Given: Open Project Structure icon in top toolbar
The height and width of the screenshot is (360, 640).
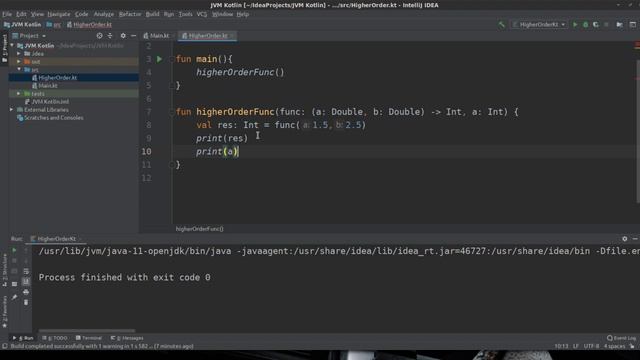Looking at the screenshot, I should (620, 24).
